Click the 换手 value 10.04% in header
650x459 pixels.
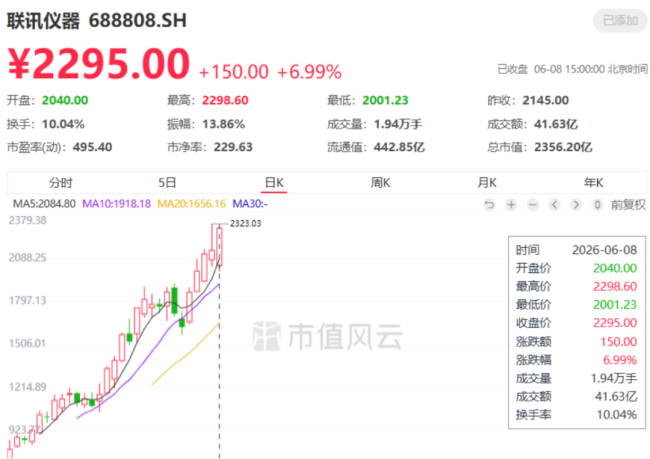pos(63,124)
